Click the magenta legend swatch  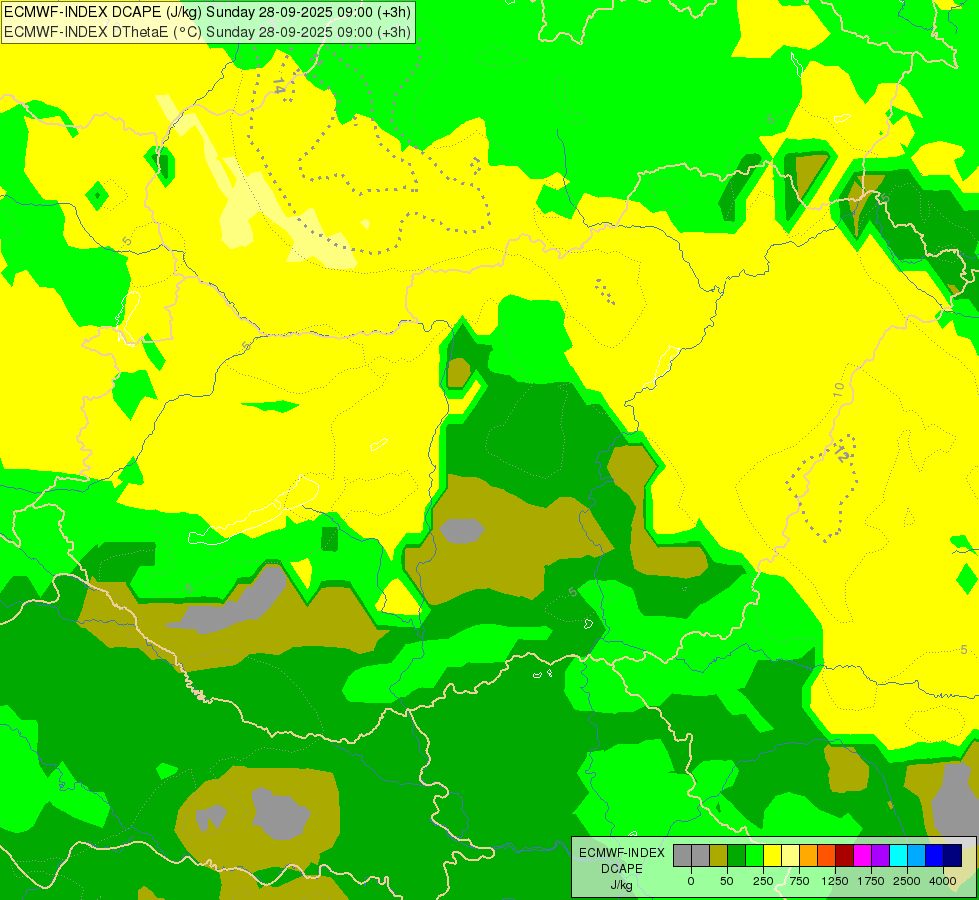point(863,855)
